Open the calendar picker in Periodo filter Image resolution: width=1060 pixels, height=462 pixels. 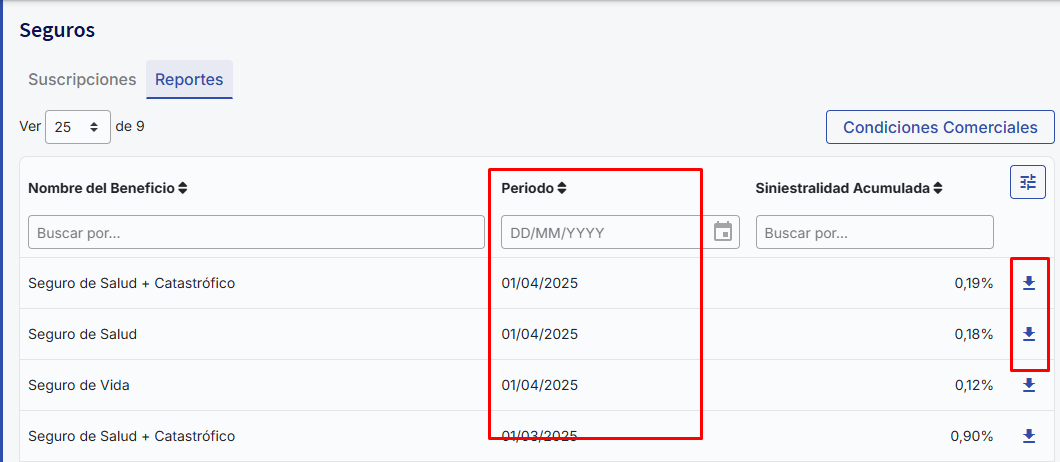pyautogui.click(x=723, y=232)
